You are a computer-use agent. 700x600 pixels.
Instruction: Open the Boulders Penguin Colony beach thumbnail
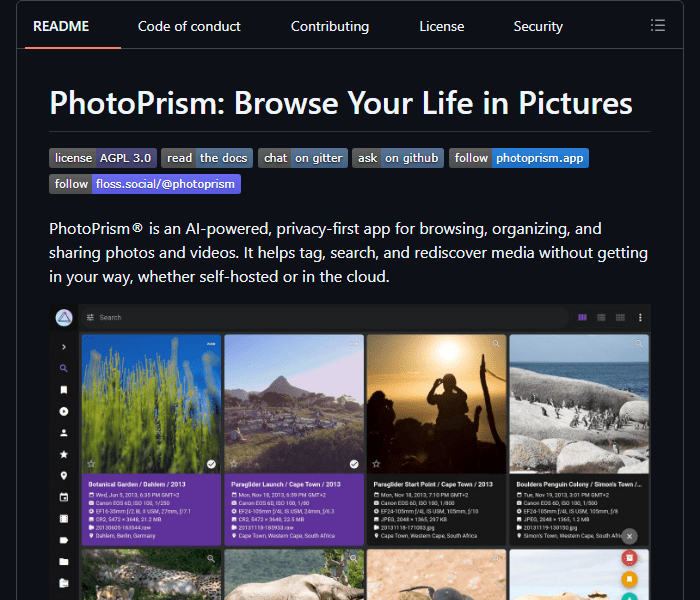click(579, 404)
